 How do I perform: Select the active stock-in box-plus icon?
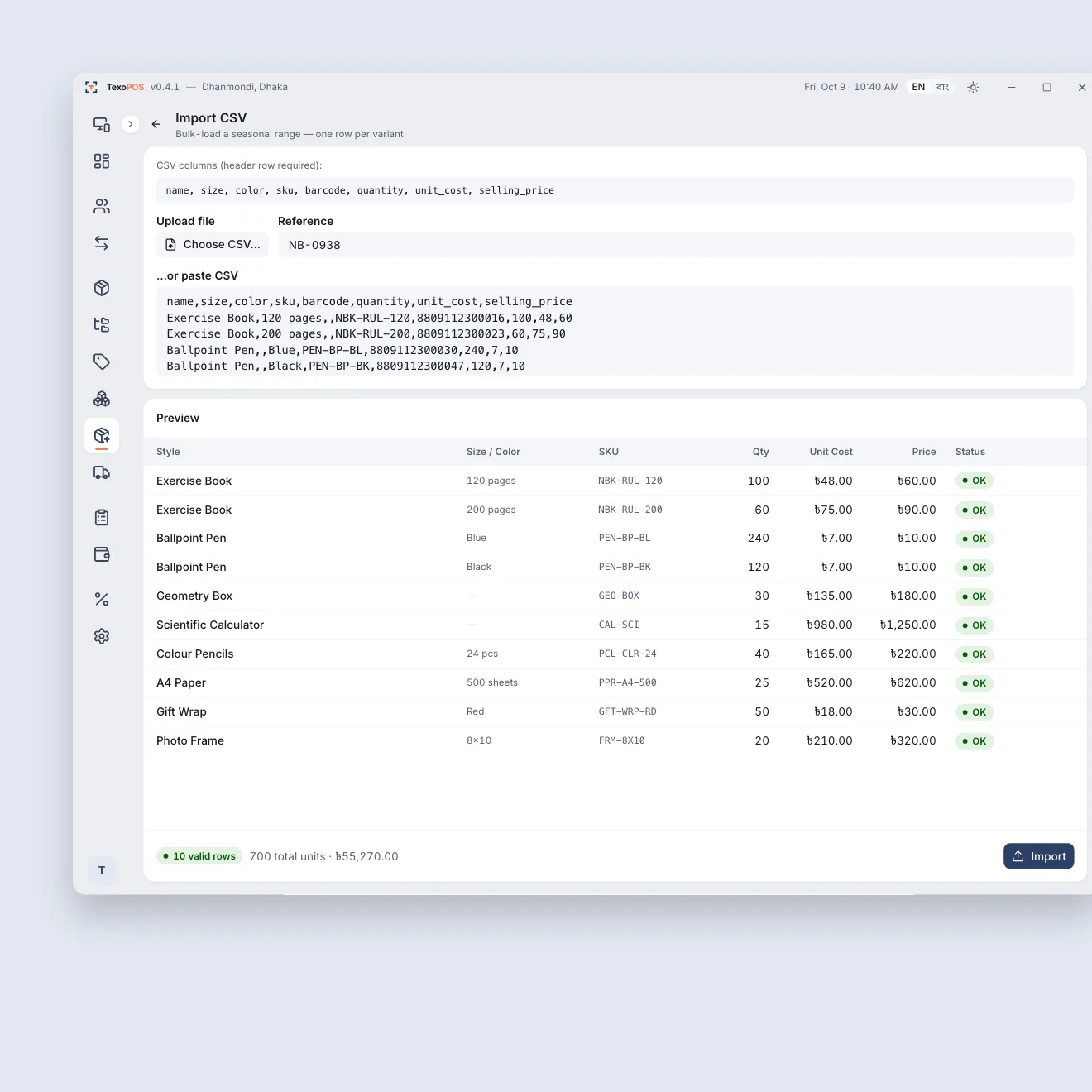click(x=102, y=436)
